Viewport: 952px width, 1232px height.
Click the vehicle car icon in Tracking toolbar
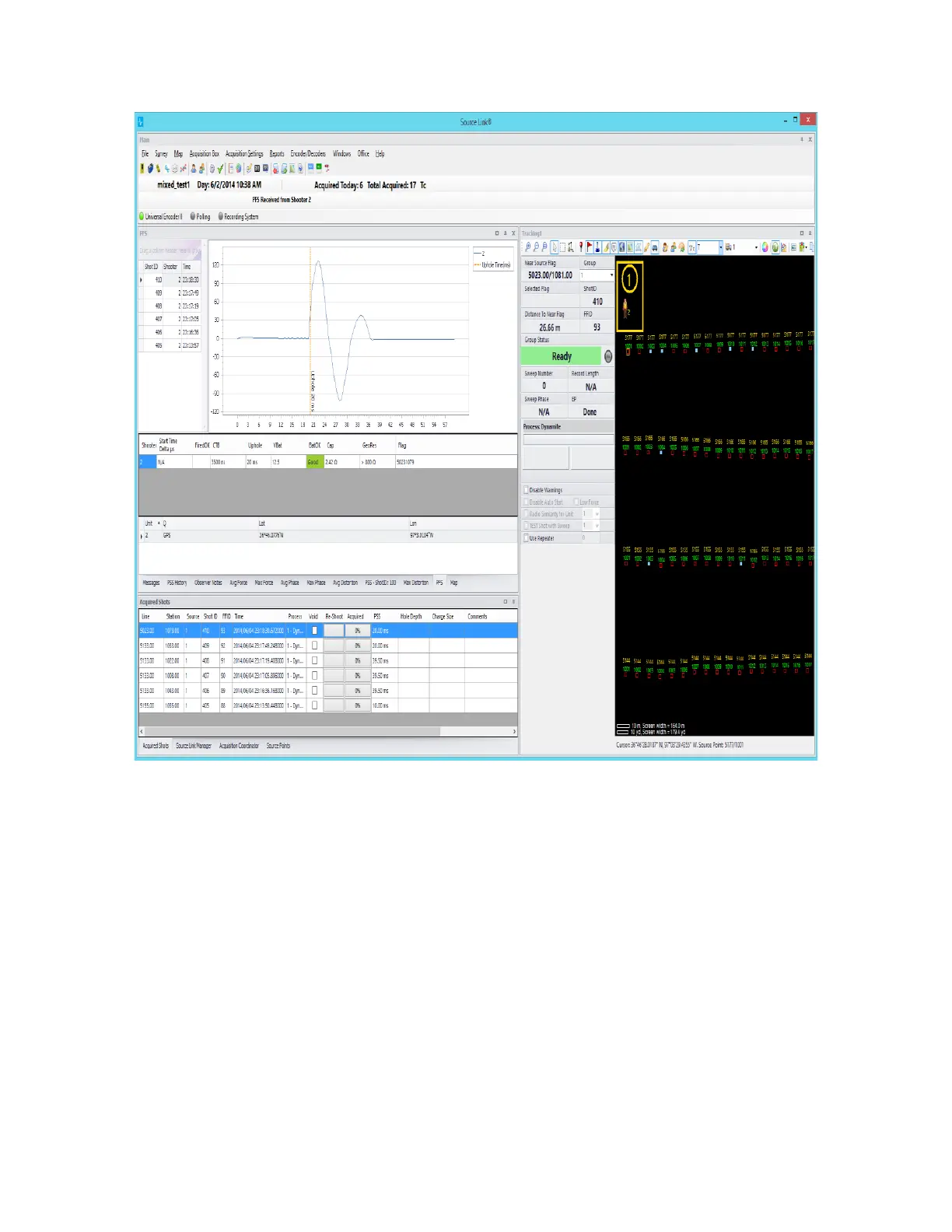[x=654, y=247]
